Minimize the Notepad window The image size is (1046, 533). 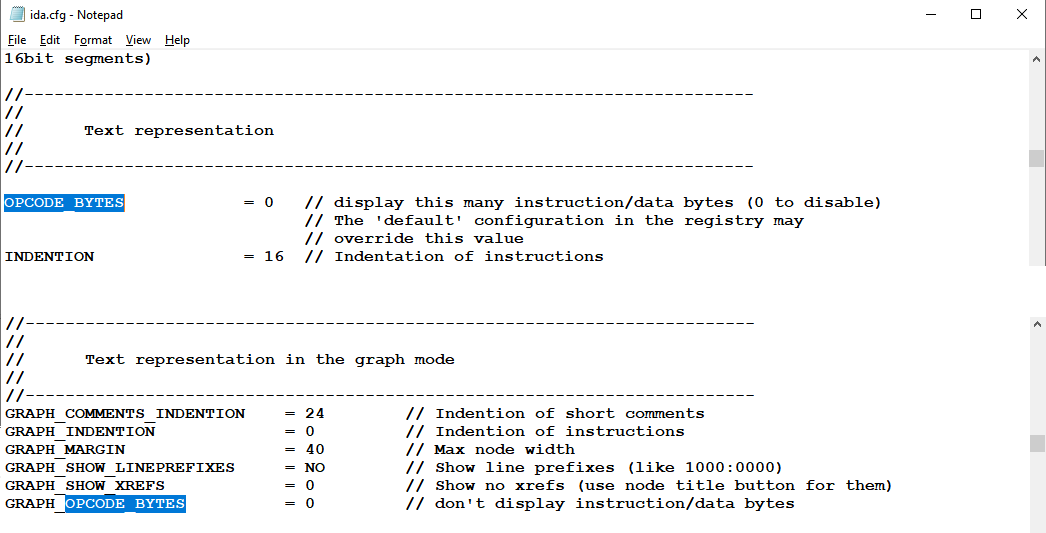[x=931, y=14]
